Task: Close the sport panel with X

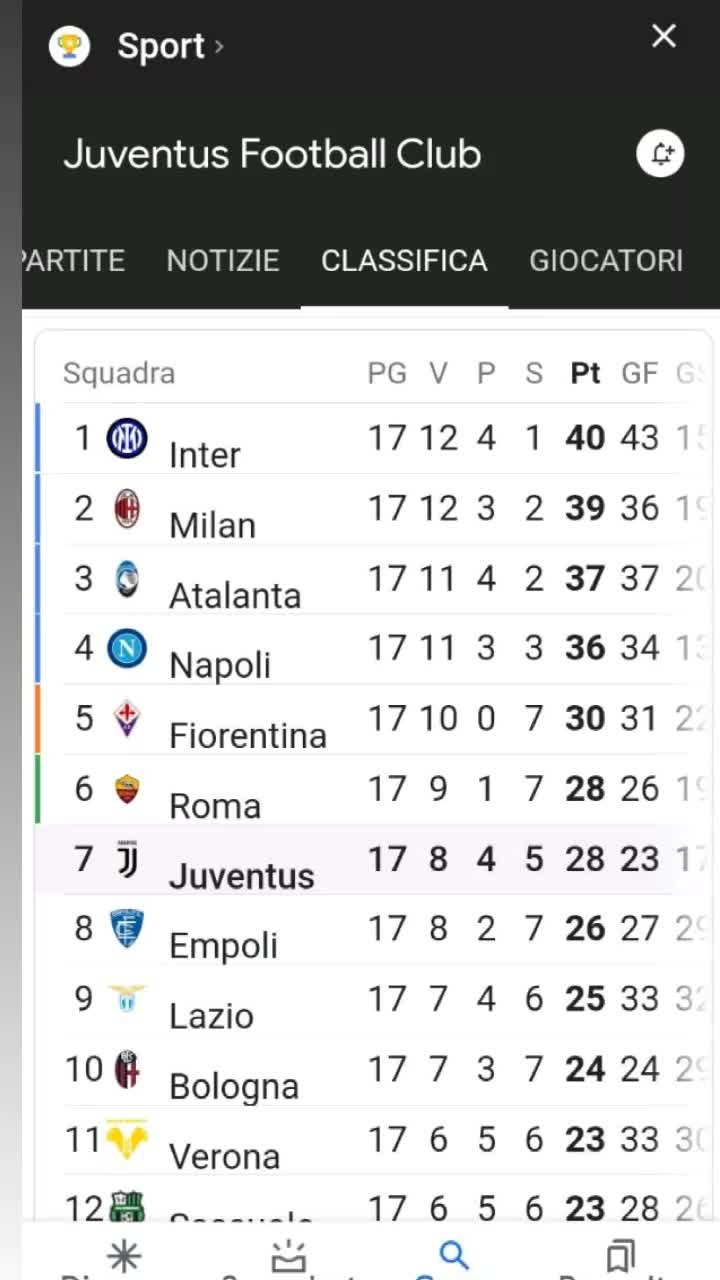Action: [x=664, y=37]
